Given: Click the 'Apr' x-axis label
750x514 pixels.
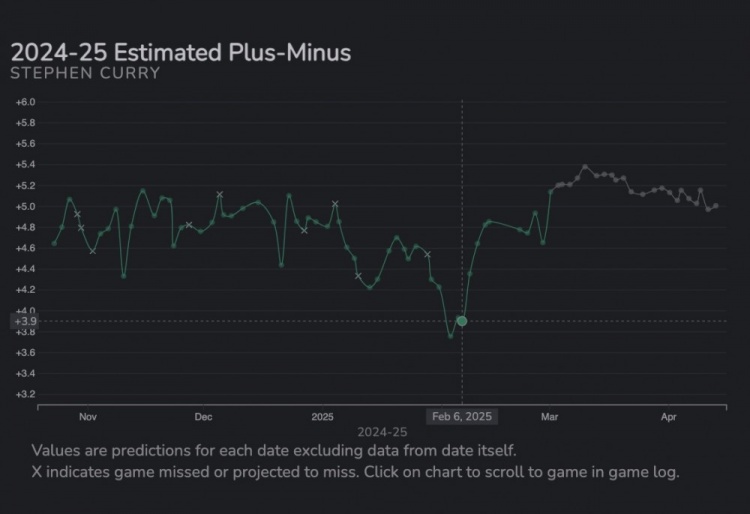Looking at the screenshot, I should pos(667,416).
